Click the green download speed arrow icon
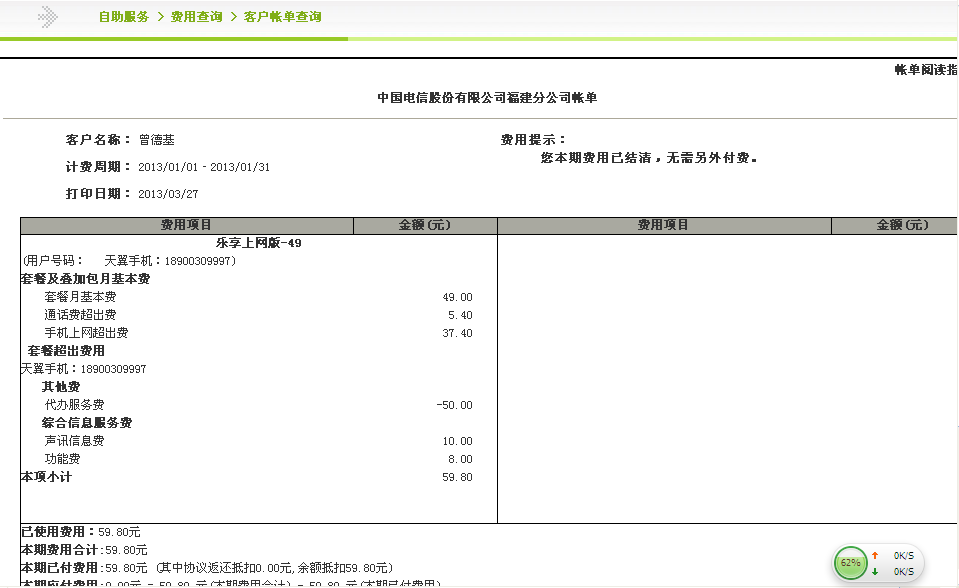959x588 pixels. coord(876,573)
